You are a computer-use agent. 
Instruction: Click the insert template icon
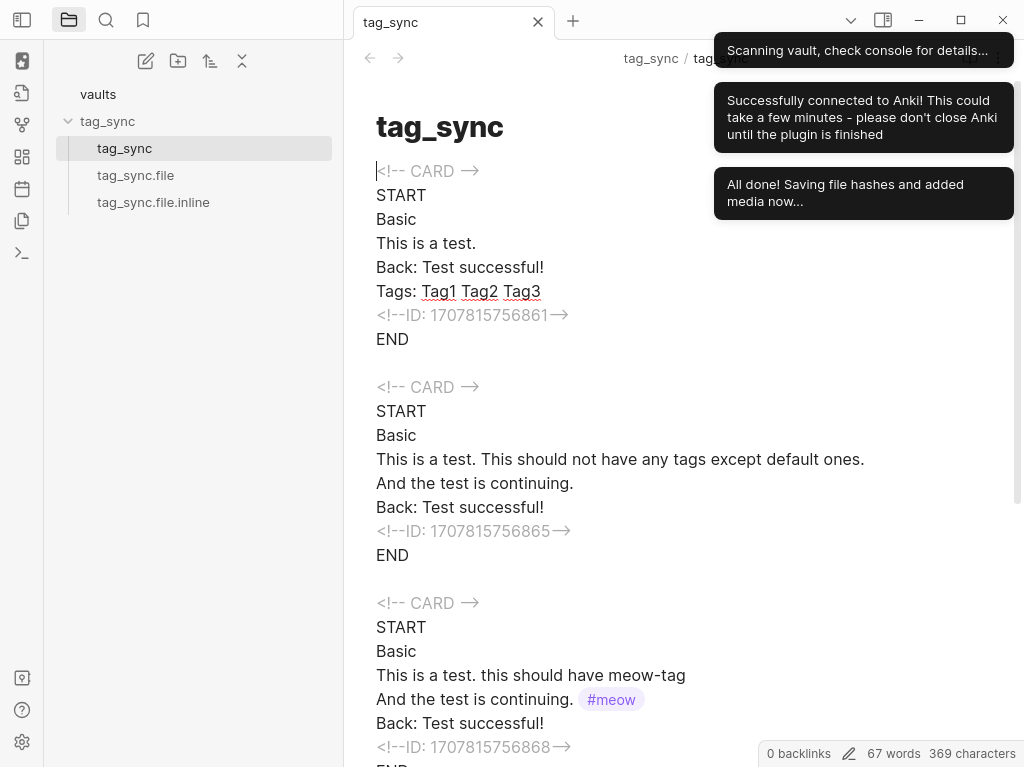tap(22, 221)
